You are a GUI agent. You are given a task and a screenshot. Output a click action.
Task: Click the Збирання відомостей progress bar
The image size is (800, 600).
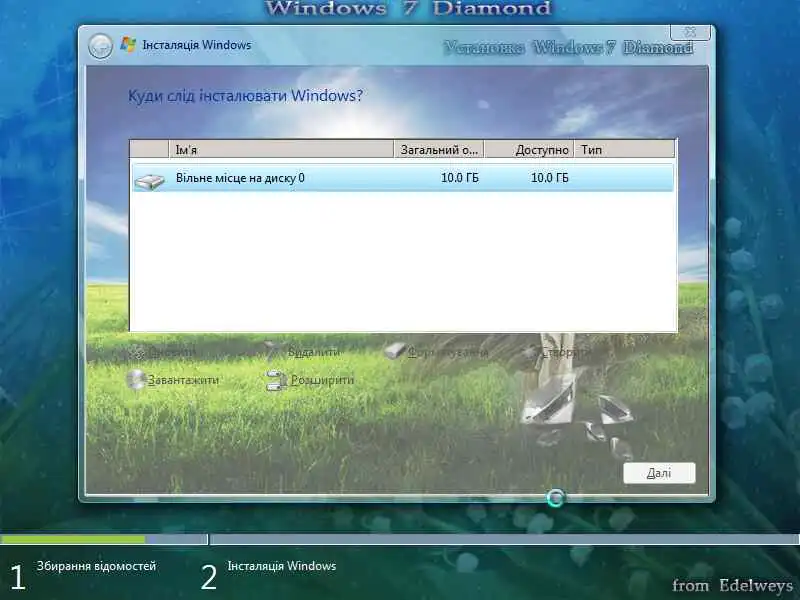[104, 539]
